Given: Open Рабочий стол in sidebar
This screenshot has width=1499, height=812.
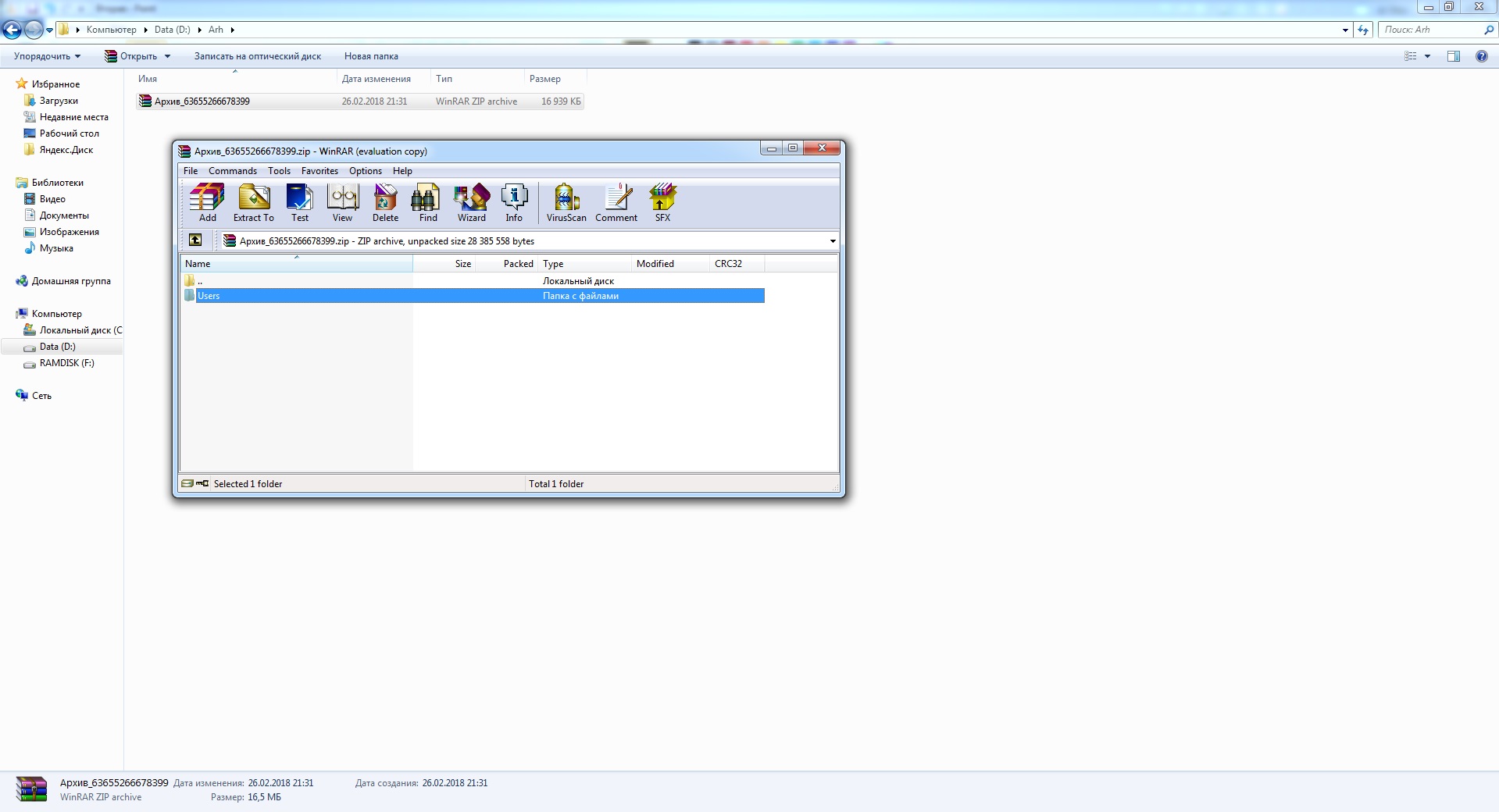Looking at the screenshot, I should tap(69, 134).
